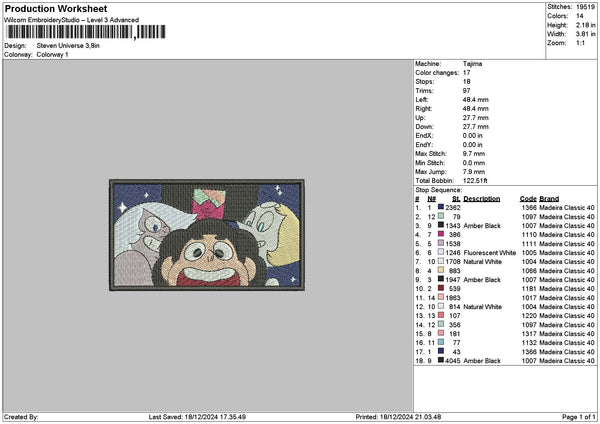This screenshot has width=600, height=424.
Task: Select the Fluorescent White swatch in stop 6
Action: (x=441, y=252)
